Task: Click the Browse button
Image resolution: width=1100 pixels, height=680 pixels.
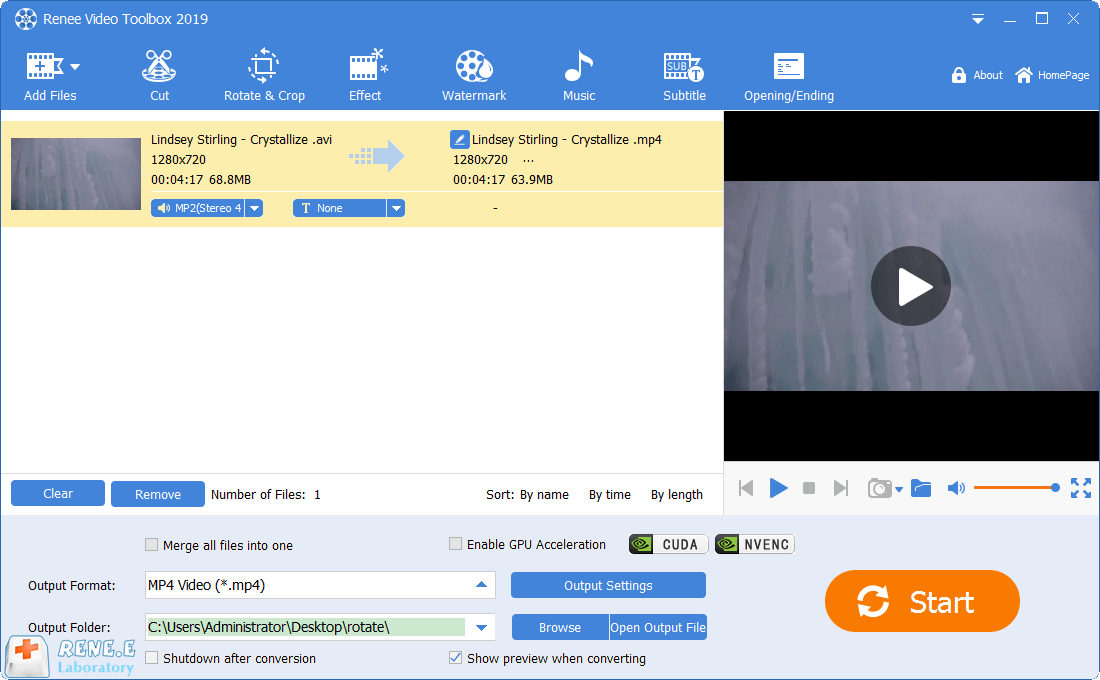Action: pos(560,627)
